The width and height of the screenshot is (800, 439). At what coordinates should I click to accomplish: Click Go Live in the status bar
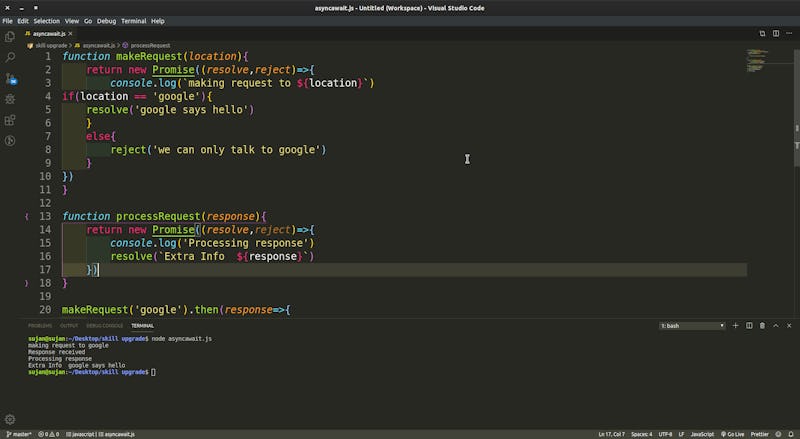coord(734,434)
